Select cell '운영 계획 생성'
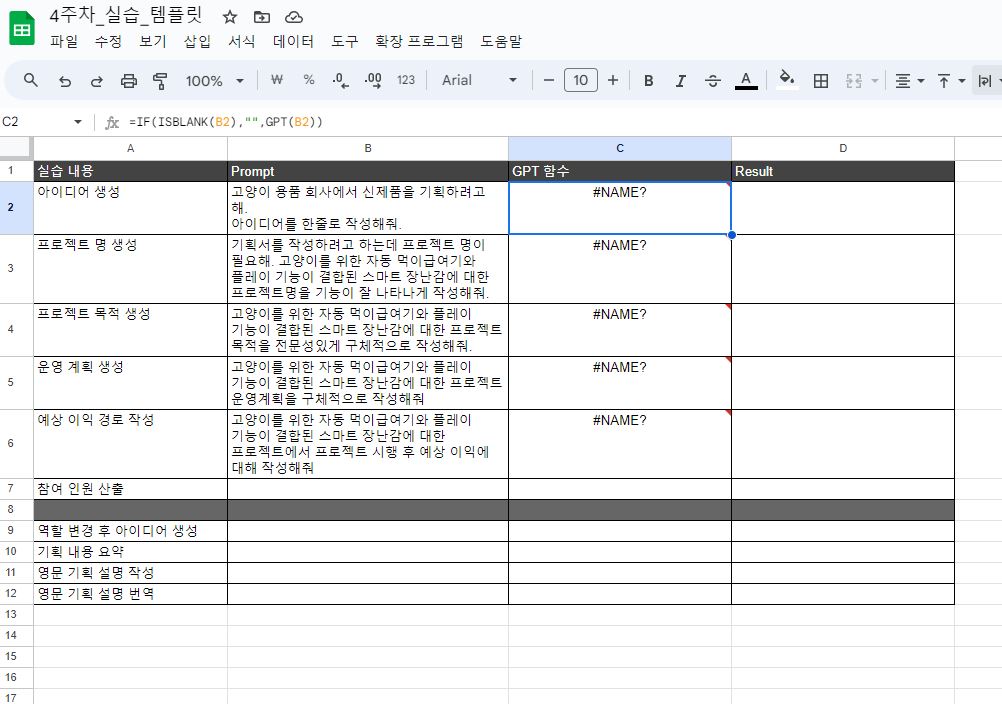Image resolution: width=1002 pixels, height=704 pixels. click(x=130, y=383)
